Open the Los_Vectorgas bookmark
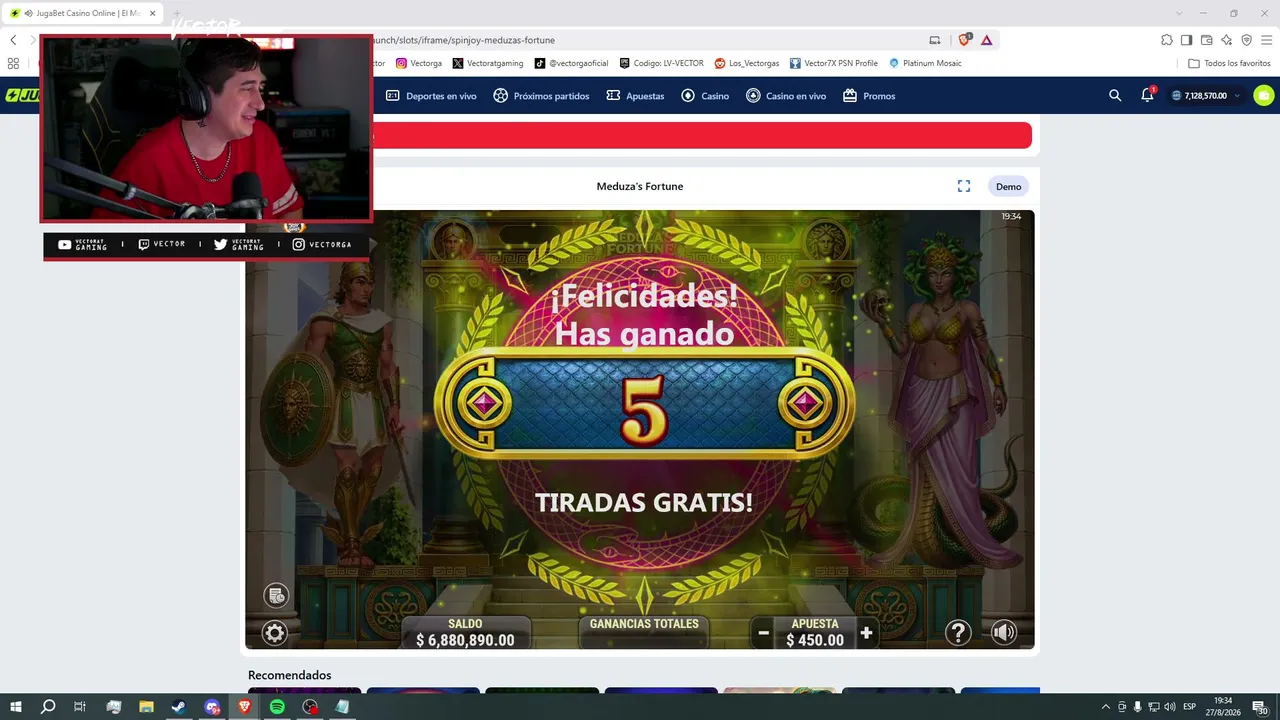This screenshot has height=720, width=1280. pos(746,63)
